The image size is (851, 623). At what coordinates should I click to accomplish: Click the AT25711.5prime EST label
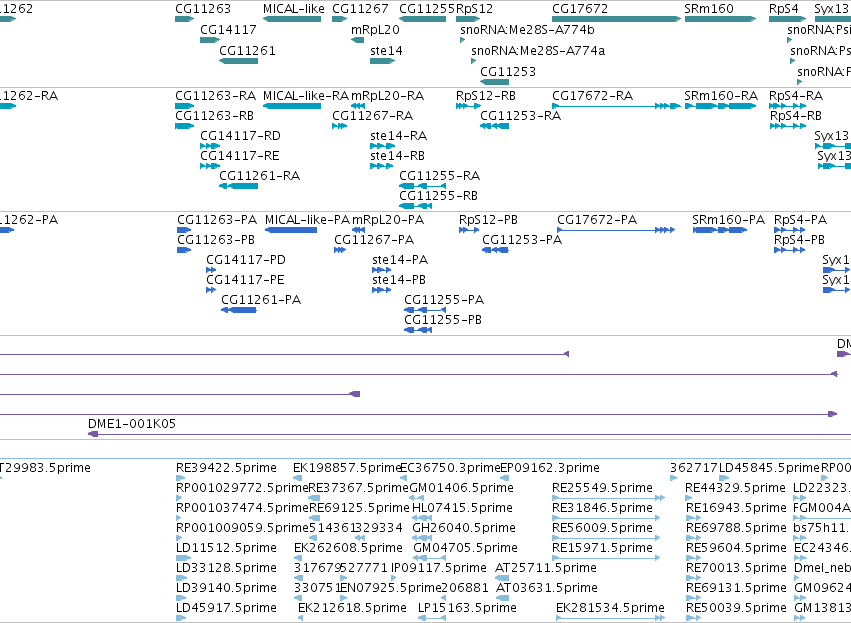coord(545,568)
